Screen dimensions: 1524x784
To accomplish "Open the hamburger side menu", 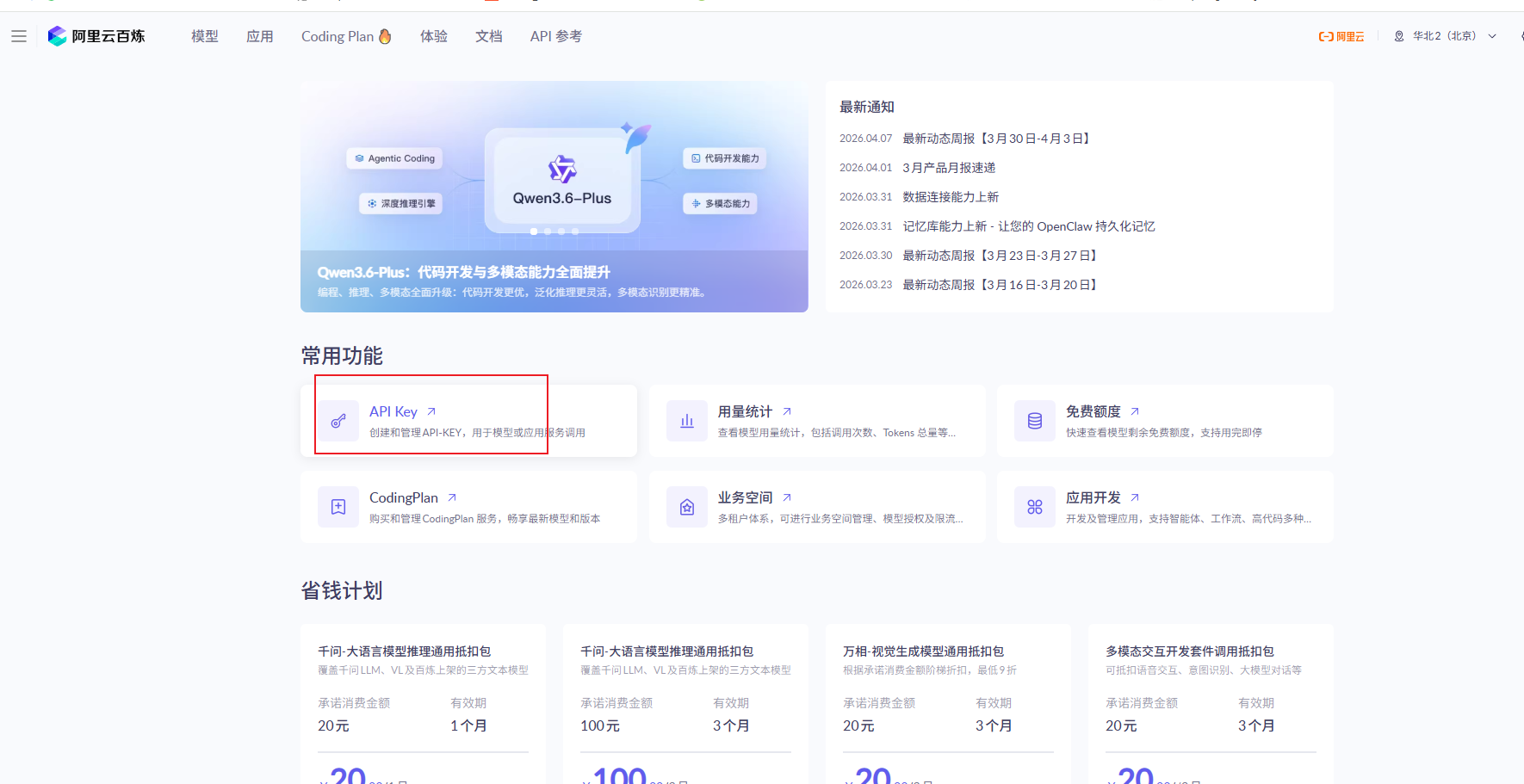I will (19, 36).
